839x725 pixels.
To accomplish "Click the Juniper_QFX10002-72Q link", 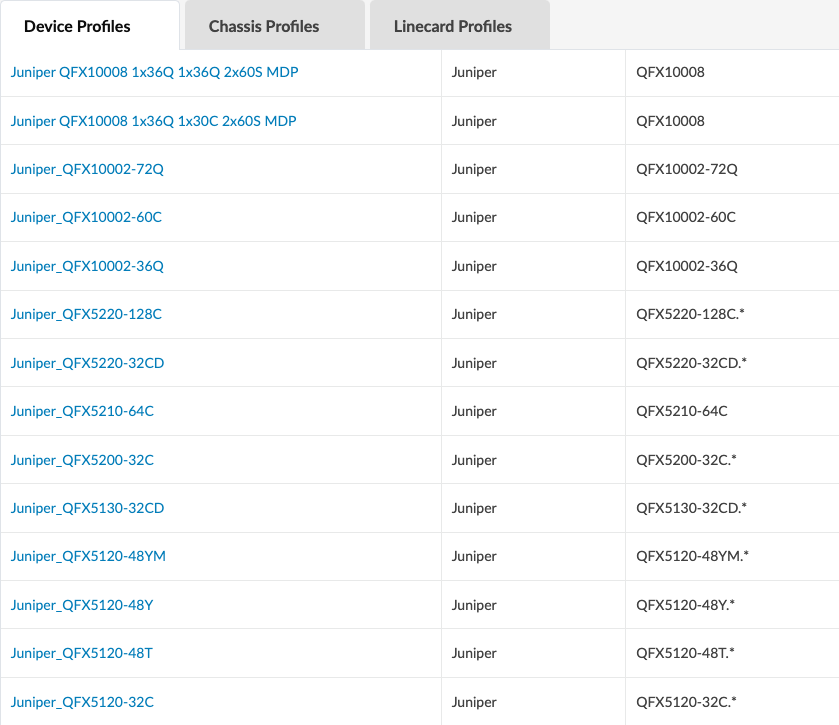I will (87, 169).
